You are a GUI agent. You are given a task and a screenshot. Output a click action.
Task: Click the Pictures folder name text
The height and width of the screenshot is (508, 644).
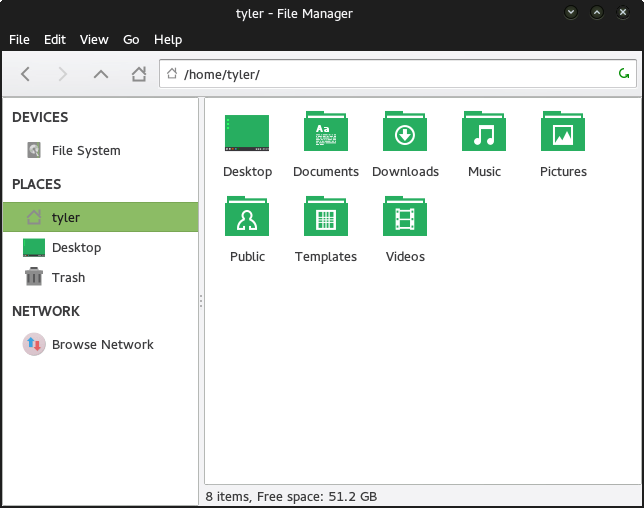[563, 171]
